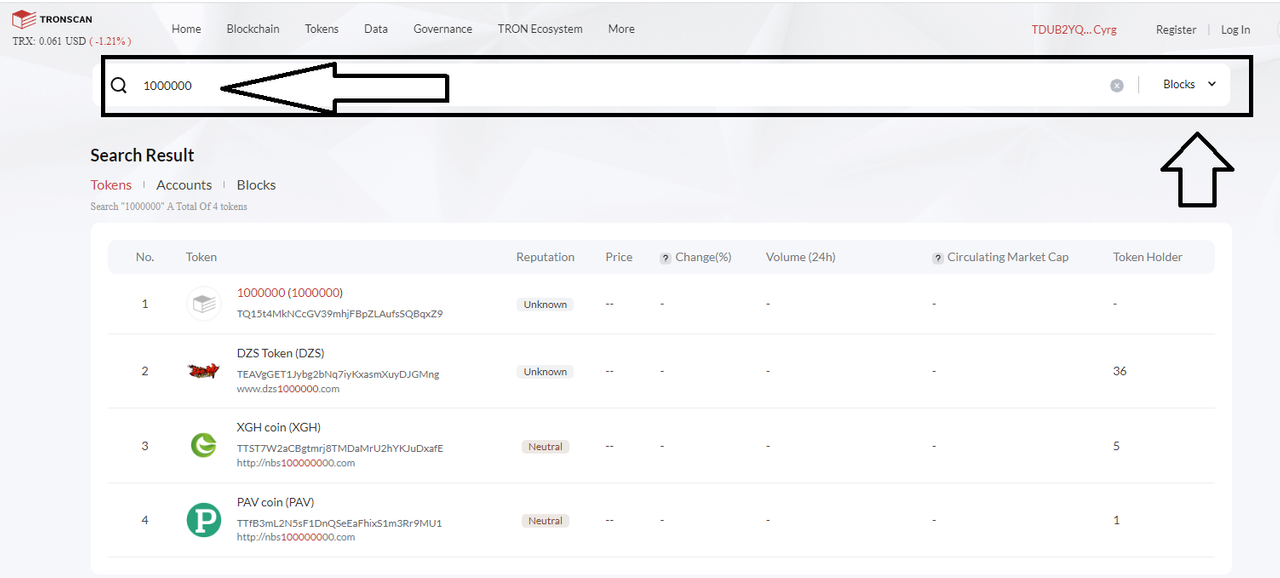
Task: Click the TDUB2YQ...Cyrg wallet address
Action: point(1074,30)
